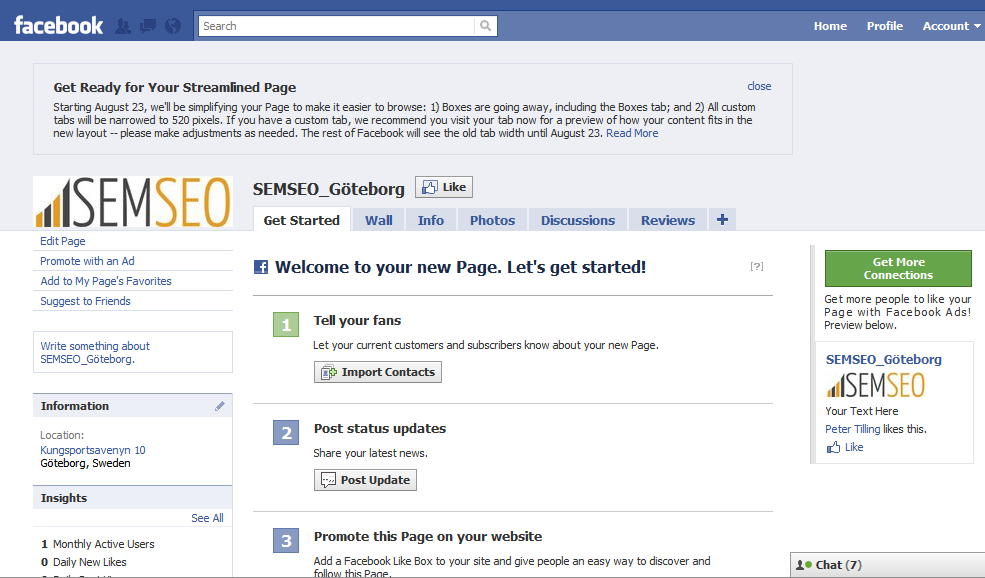
Task: Click the large SEMSEO page logo
Action: [x=133, y=202]
